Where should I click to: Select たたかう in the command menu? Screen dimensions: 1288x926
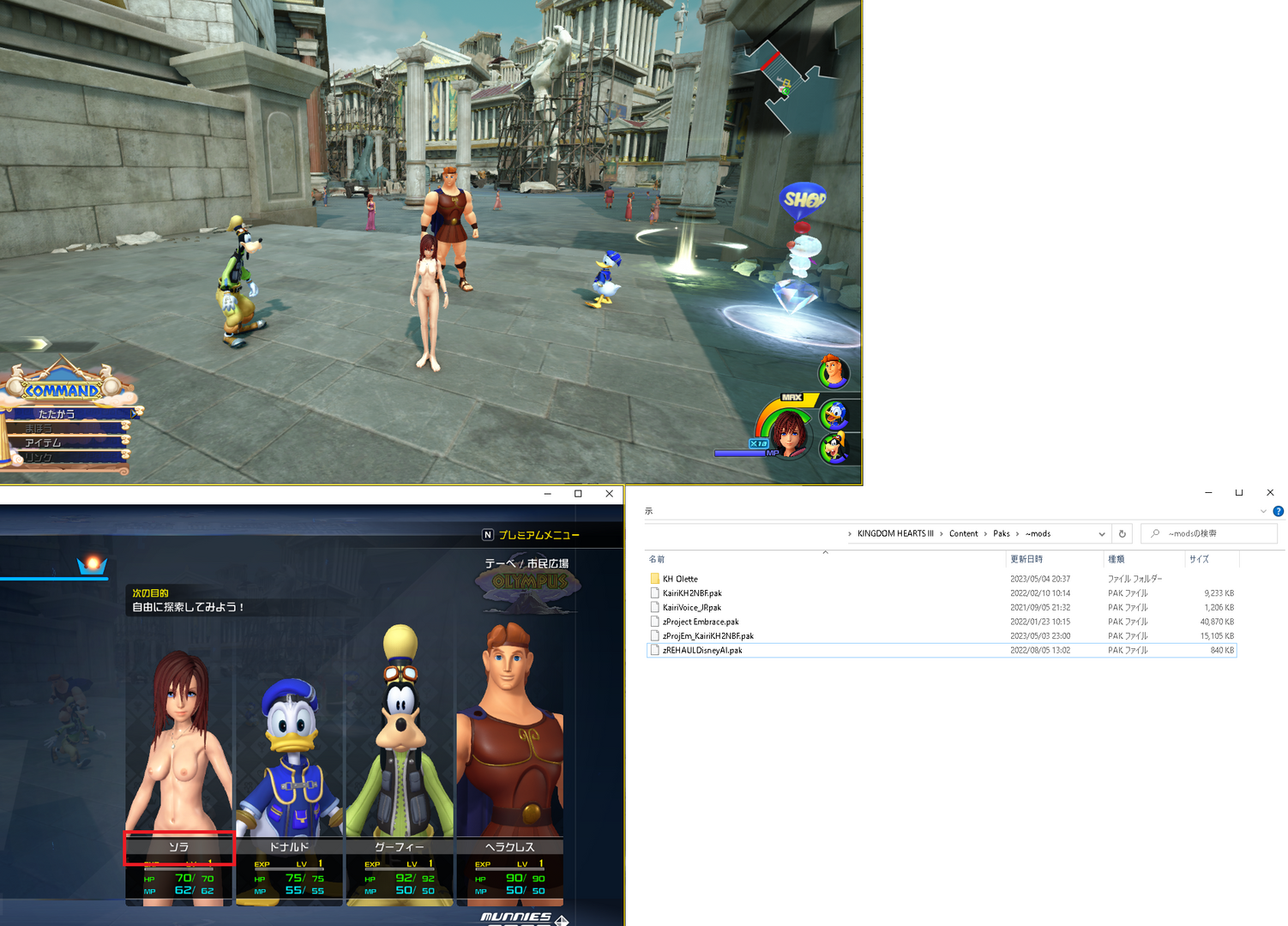click(x=57, y=414)
